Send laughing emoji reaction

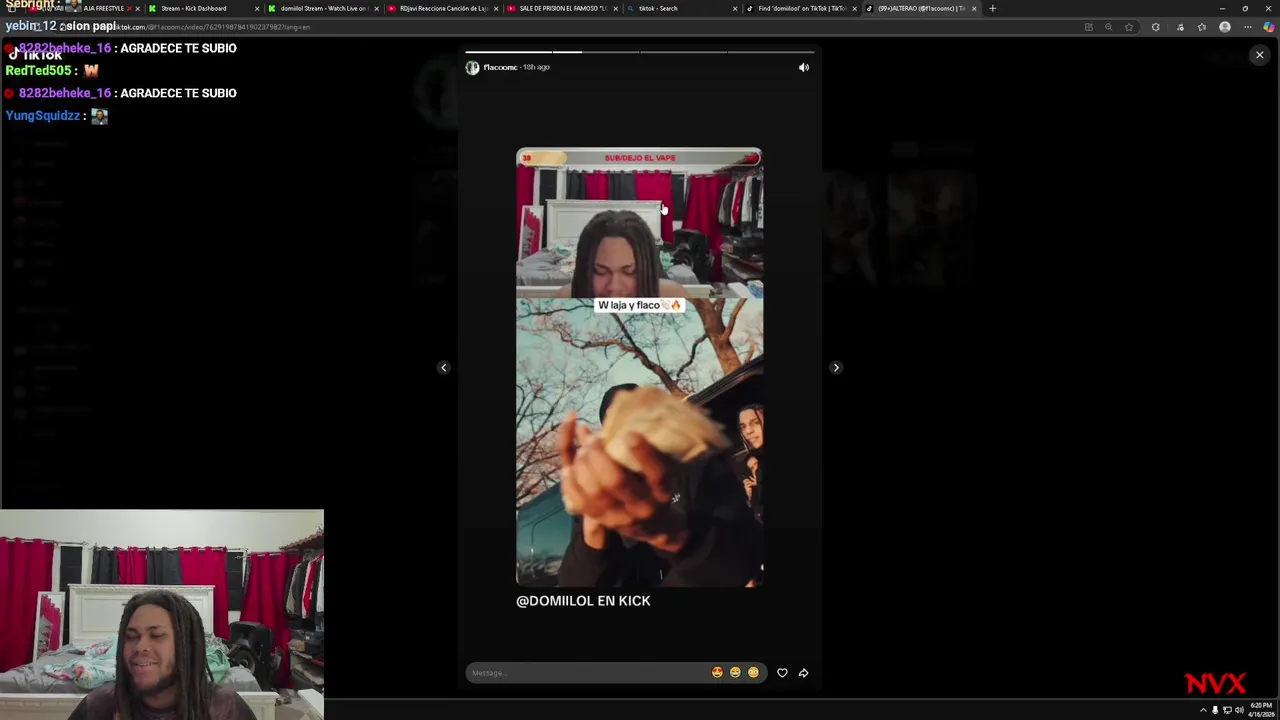pos(735,673)
